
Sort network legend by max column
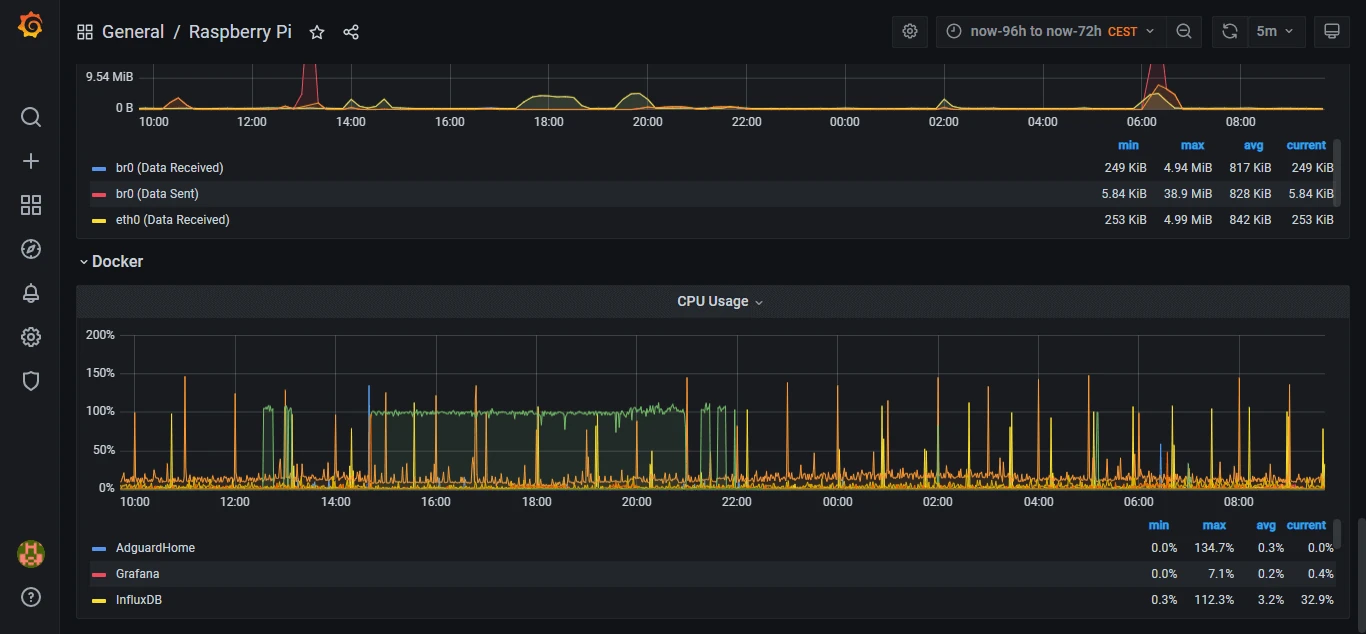(1192, 145)
